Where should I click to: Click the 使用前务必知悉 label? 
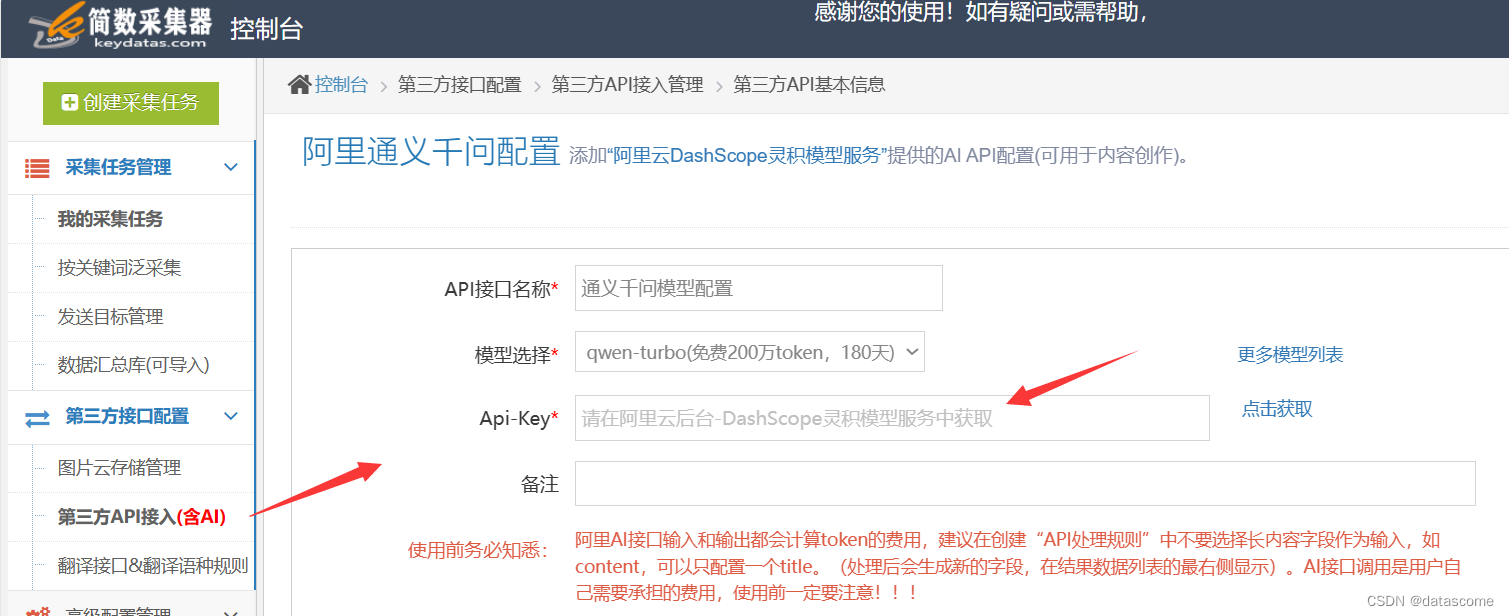coord(478,550)
